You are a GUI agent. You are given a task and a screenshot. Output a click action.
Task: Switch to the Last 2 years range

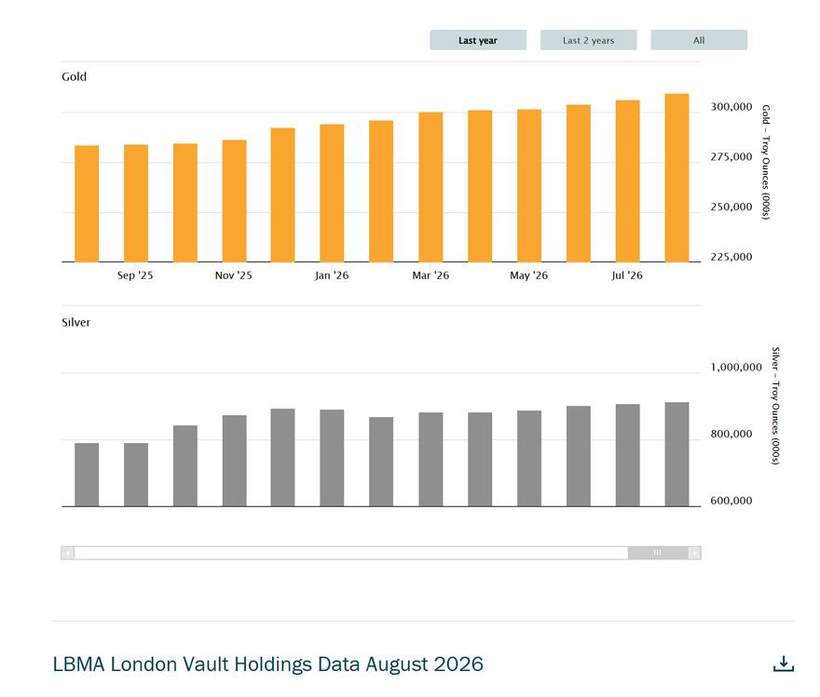pos(588,40)
